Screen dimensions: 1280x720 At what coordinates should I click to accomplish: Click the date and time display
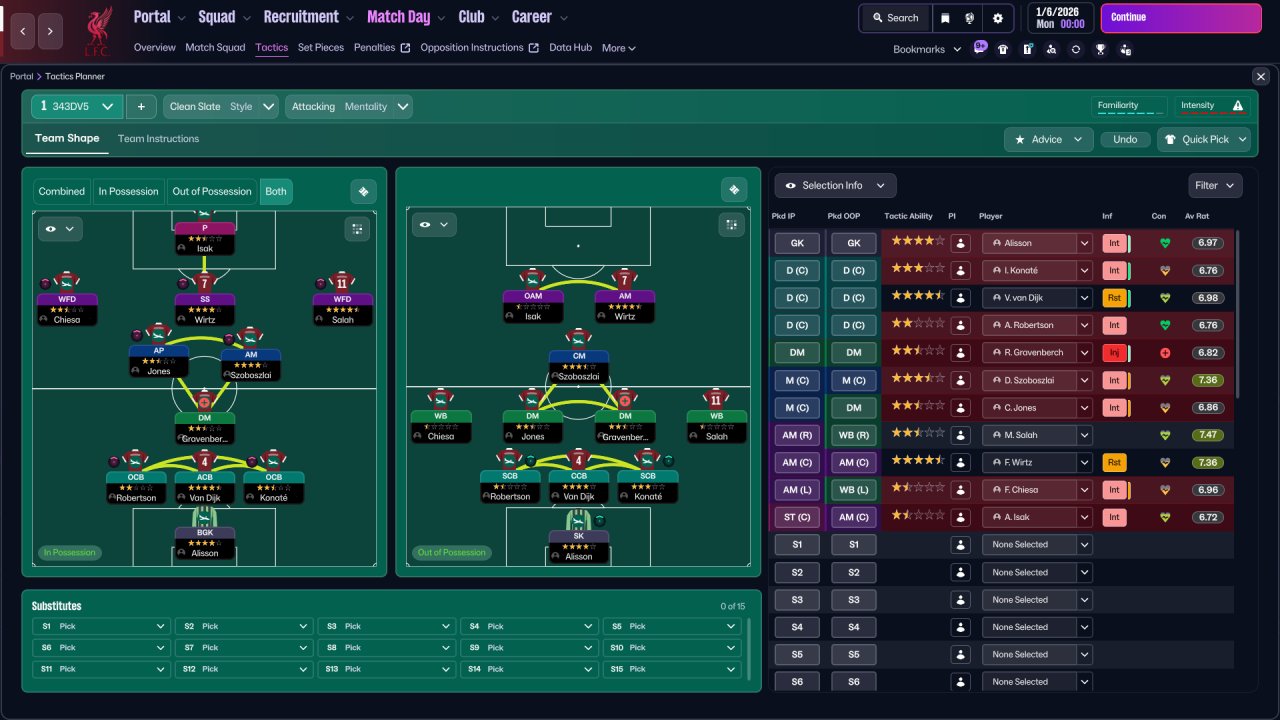pyautogui.click(x=1060, y=18)
